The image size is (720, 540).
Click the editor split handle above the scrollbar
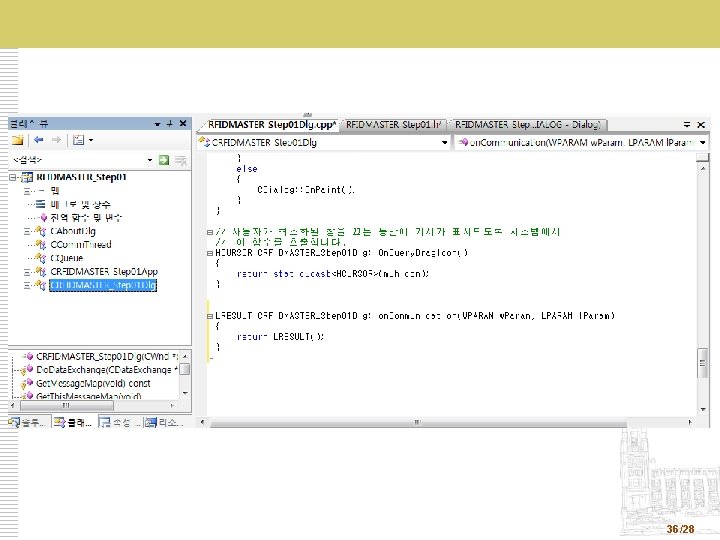click(703, 158)
